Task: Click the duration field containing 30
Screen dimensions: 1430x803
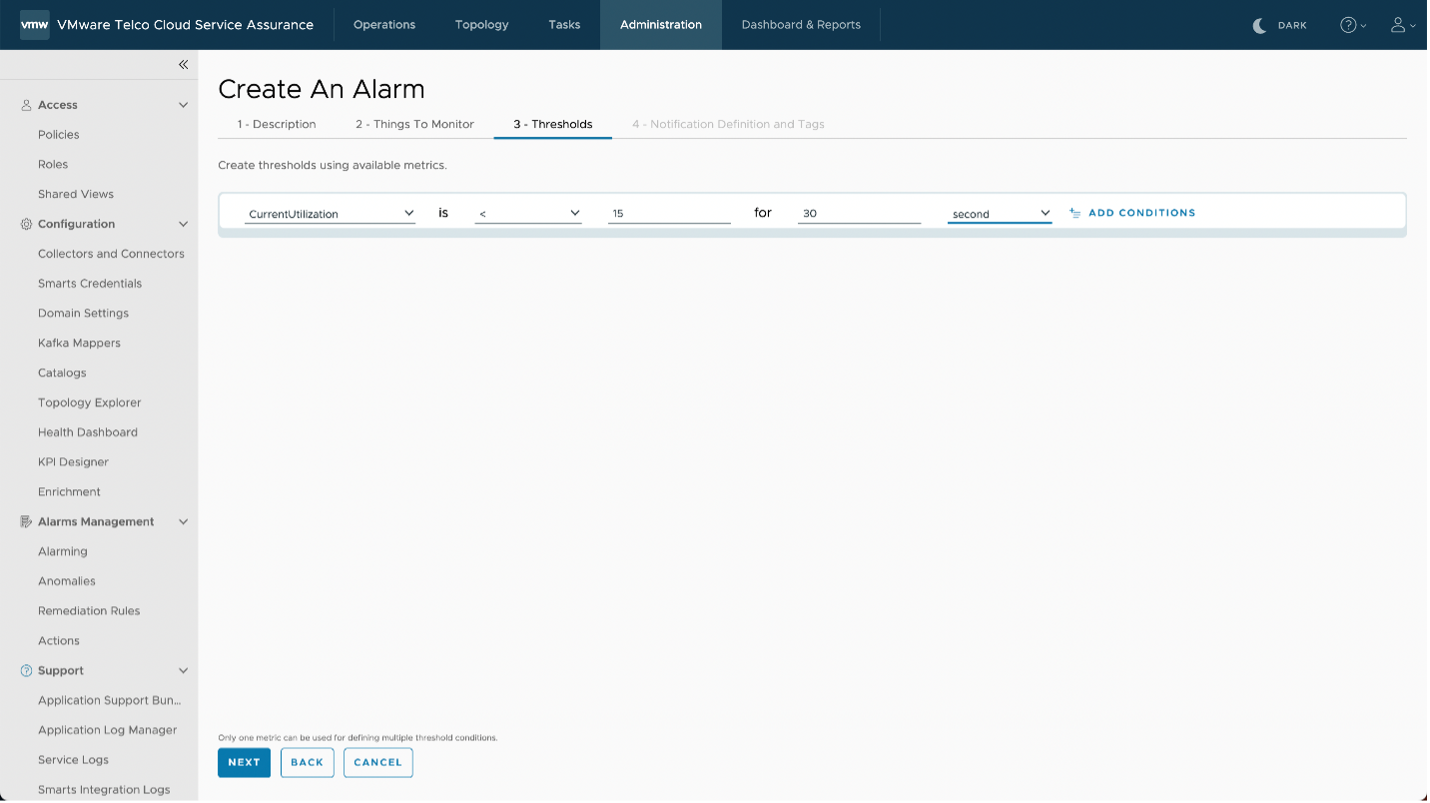Action: [859, 213]
